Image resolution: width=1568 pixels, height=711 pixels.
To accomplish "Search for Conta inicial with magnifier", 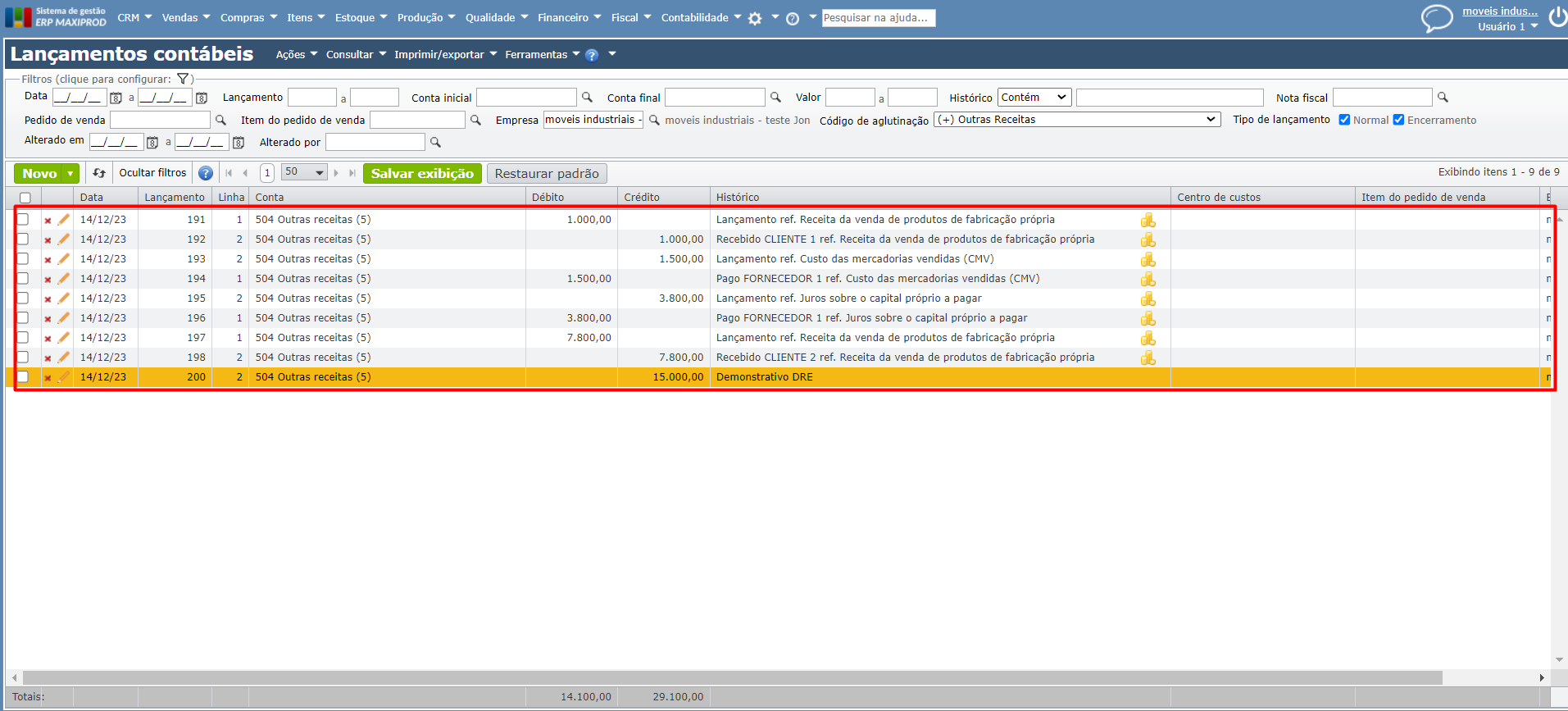I will [587, 97].
